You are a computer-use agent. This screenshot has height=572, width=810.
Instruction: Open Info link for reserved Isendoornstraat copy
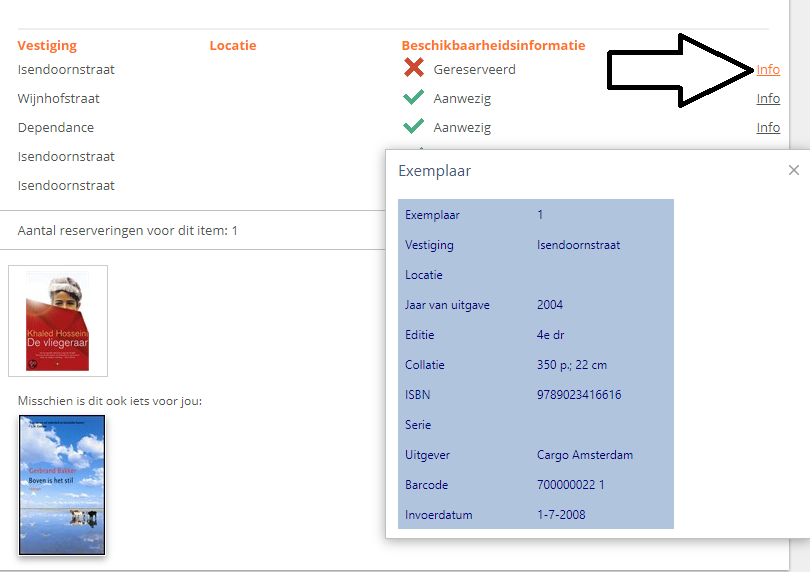pyautogui.click(x=768, y=70)
